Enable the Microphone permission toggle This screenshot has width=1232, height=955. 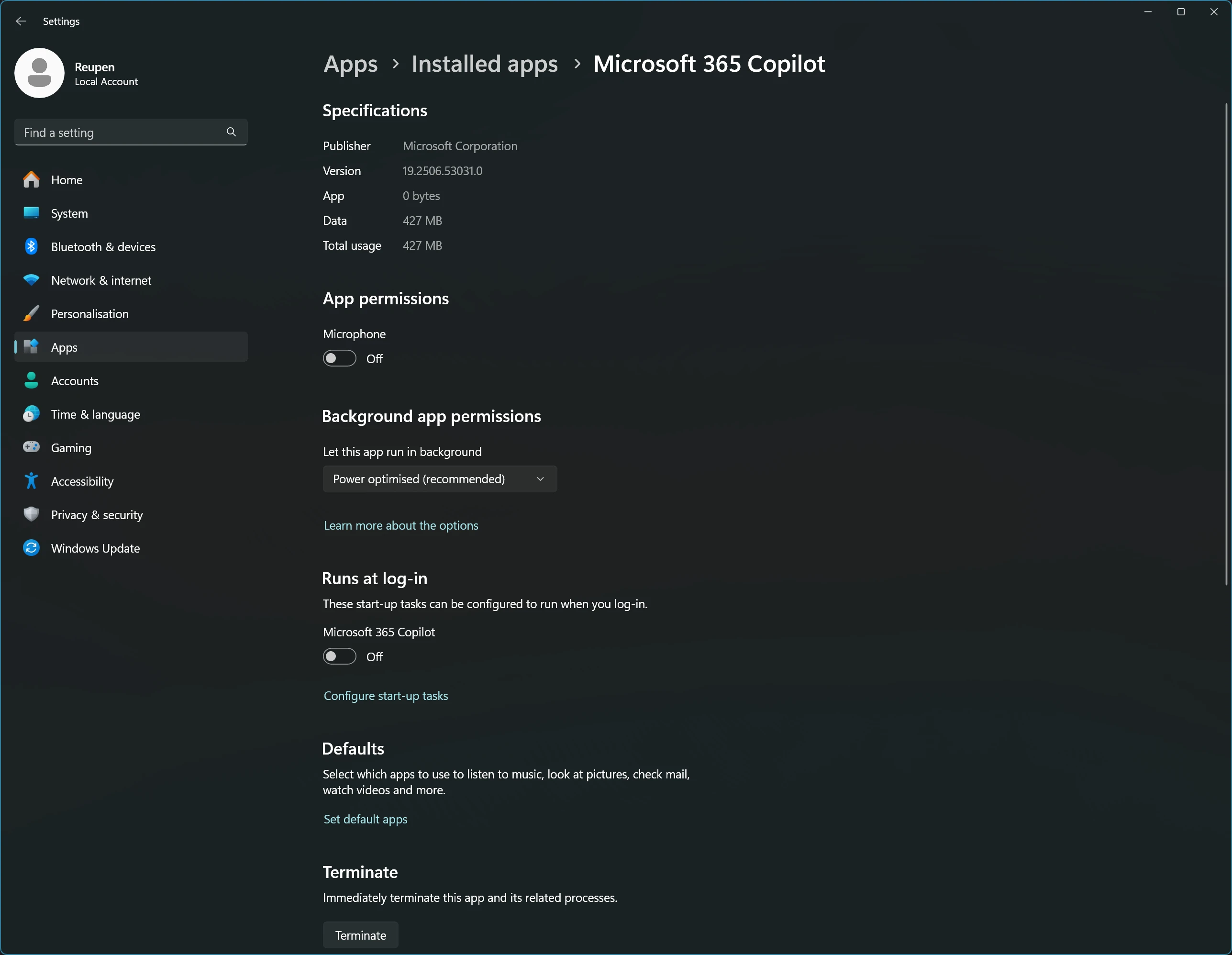339,358
